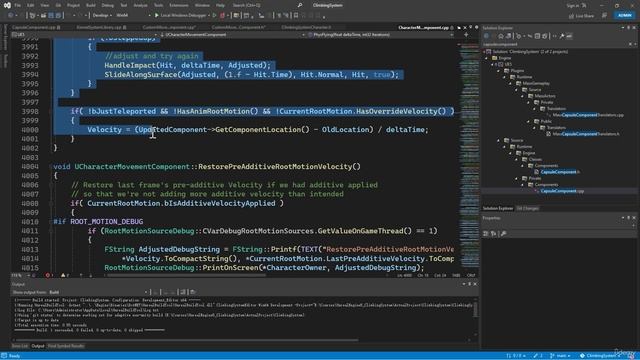Collapse the Plugins folder node
640x360 pixels.
(x=498, y=71)
